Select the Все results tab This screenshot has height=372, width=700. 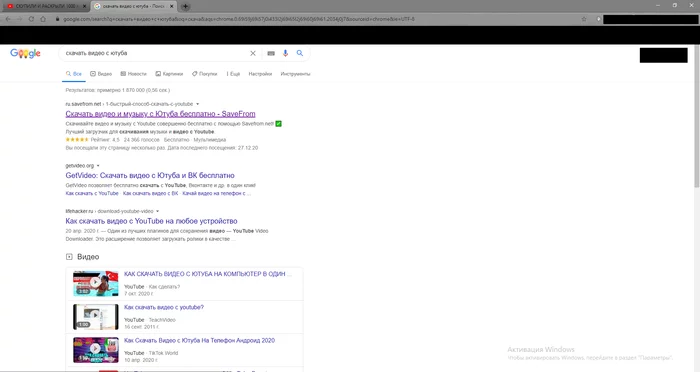74,74
